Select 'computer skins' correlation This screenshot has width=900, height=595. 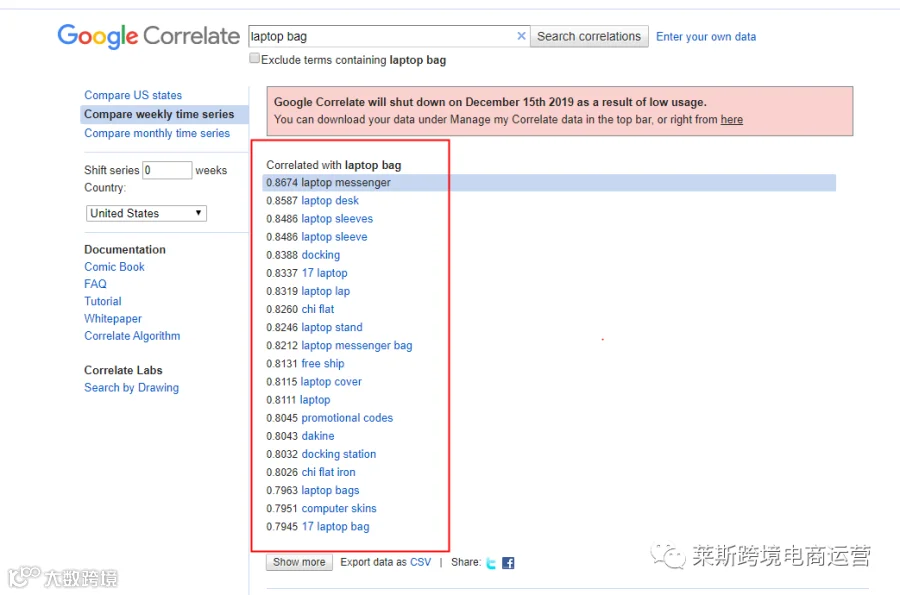339,508
